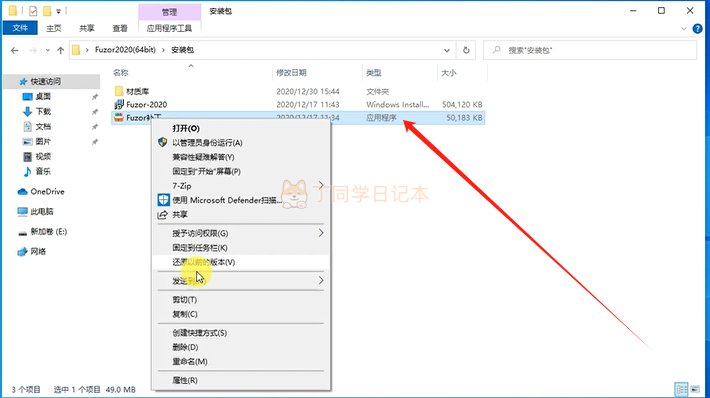This screenshot has width=710, height=398.
Task: Click the 材质库 folder icon
Action: (x=119, y=91)
